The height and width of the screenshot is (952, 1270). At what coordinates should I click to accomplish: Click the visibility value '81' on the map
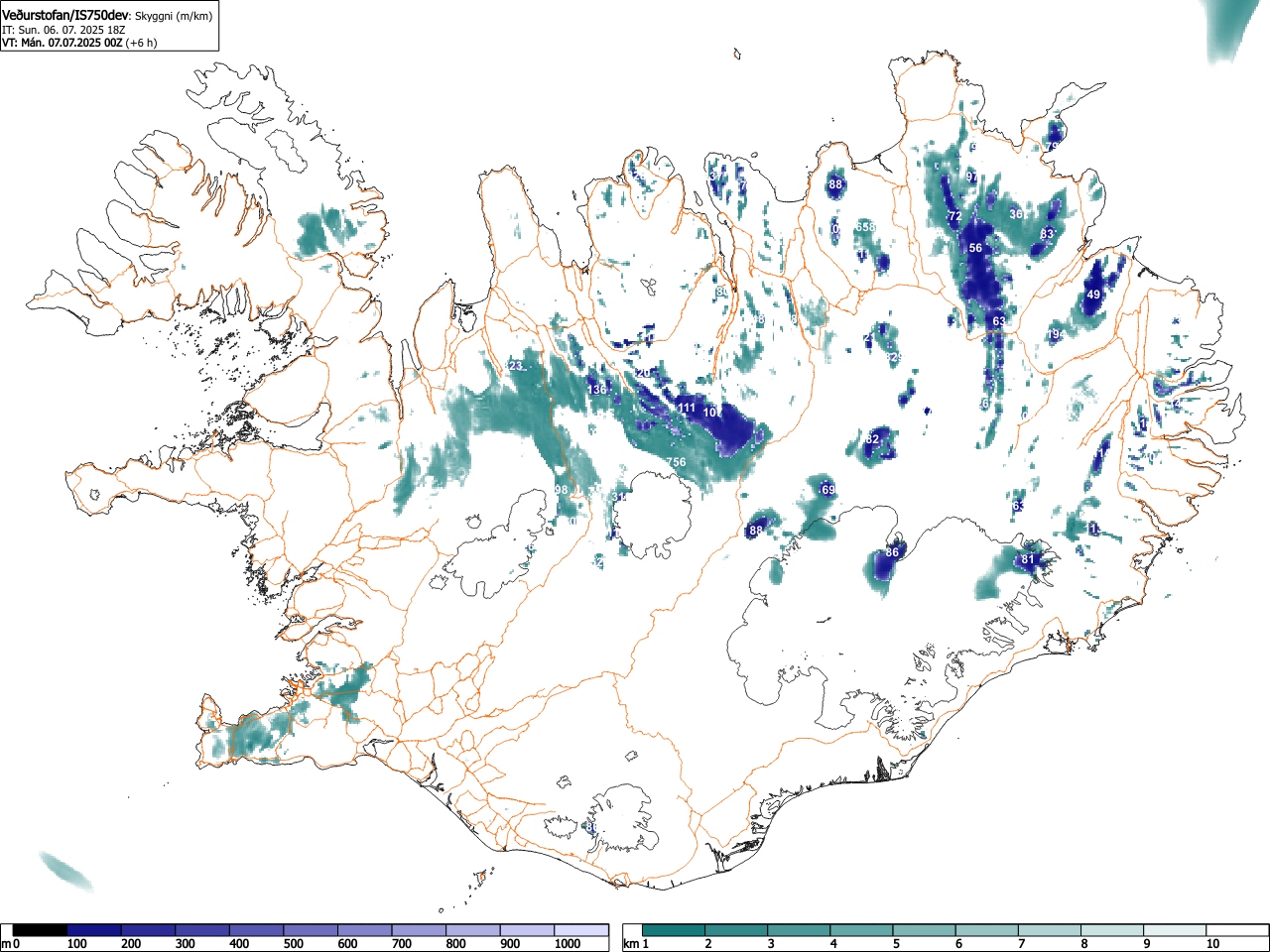[x=1028, y=559]
